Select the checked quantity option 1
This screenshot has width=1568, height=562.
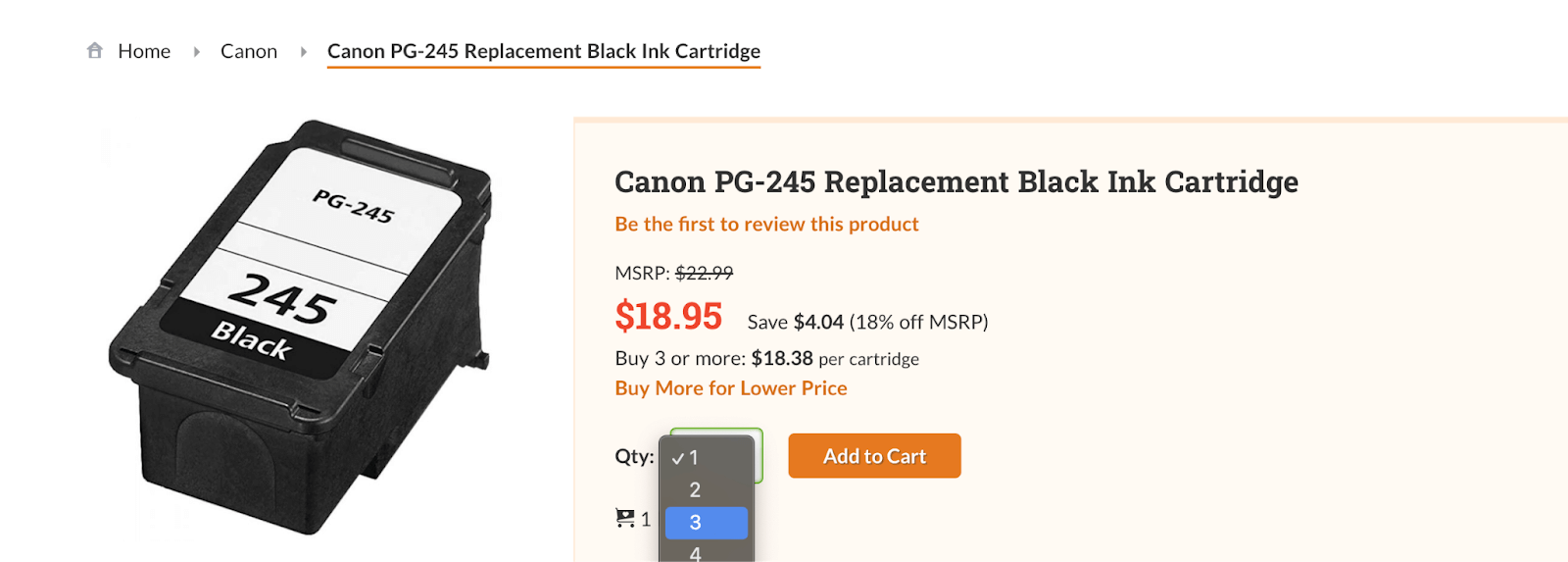[x=694, y=458]
